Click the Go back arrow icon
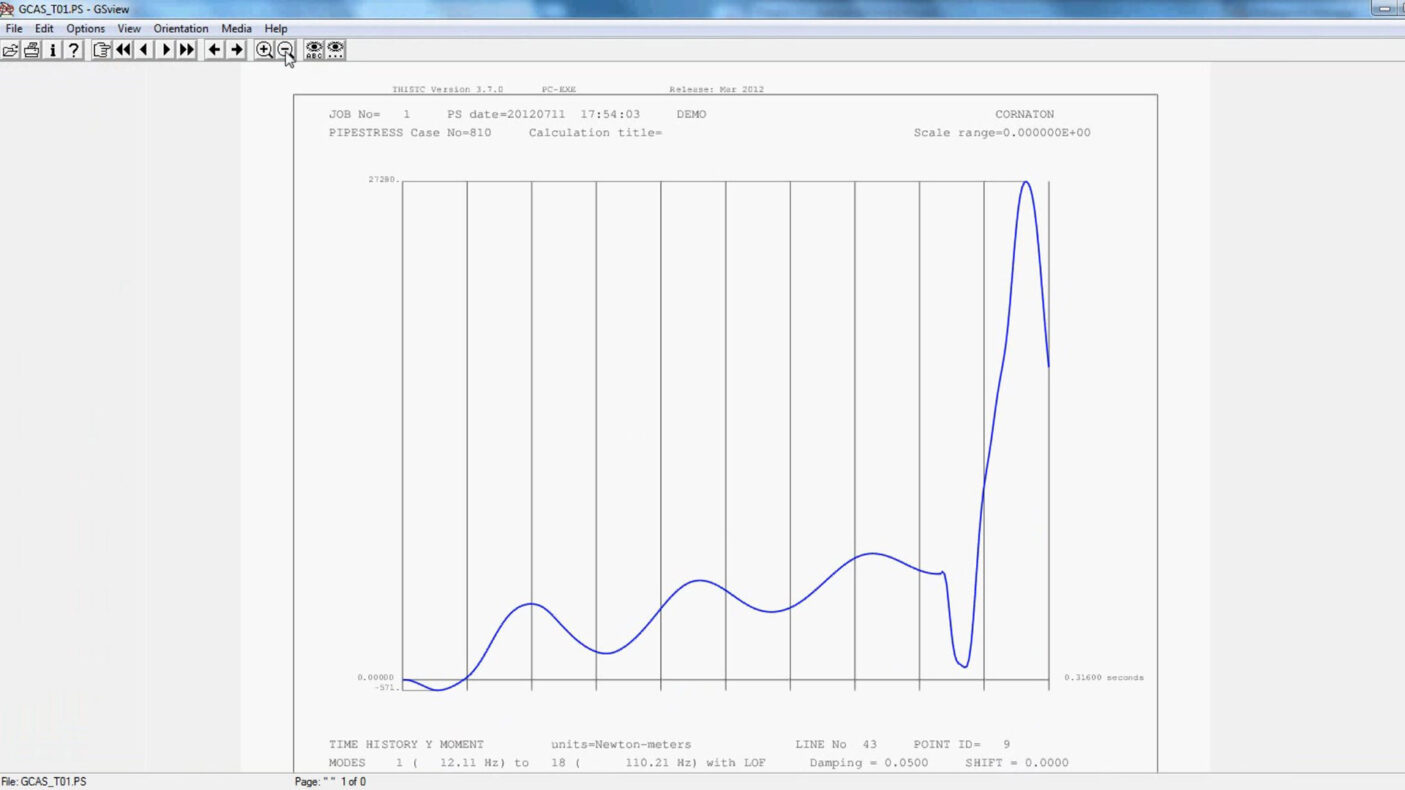The image size is (1405, 790). [214, 50]
